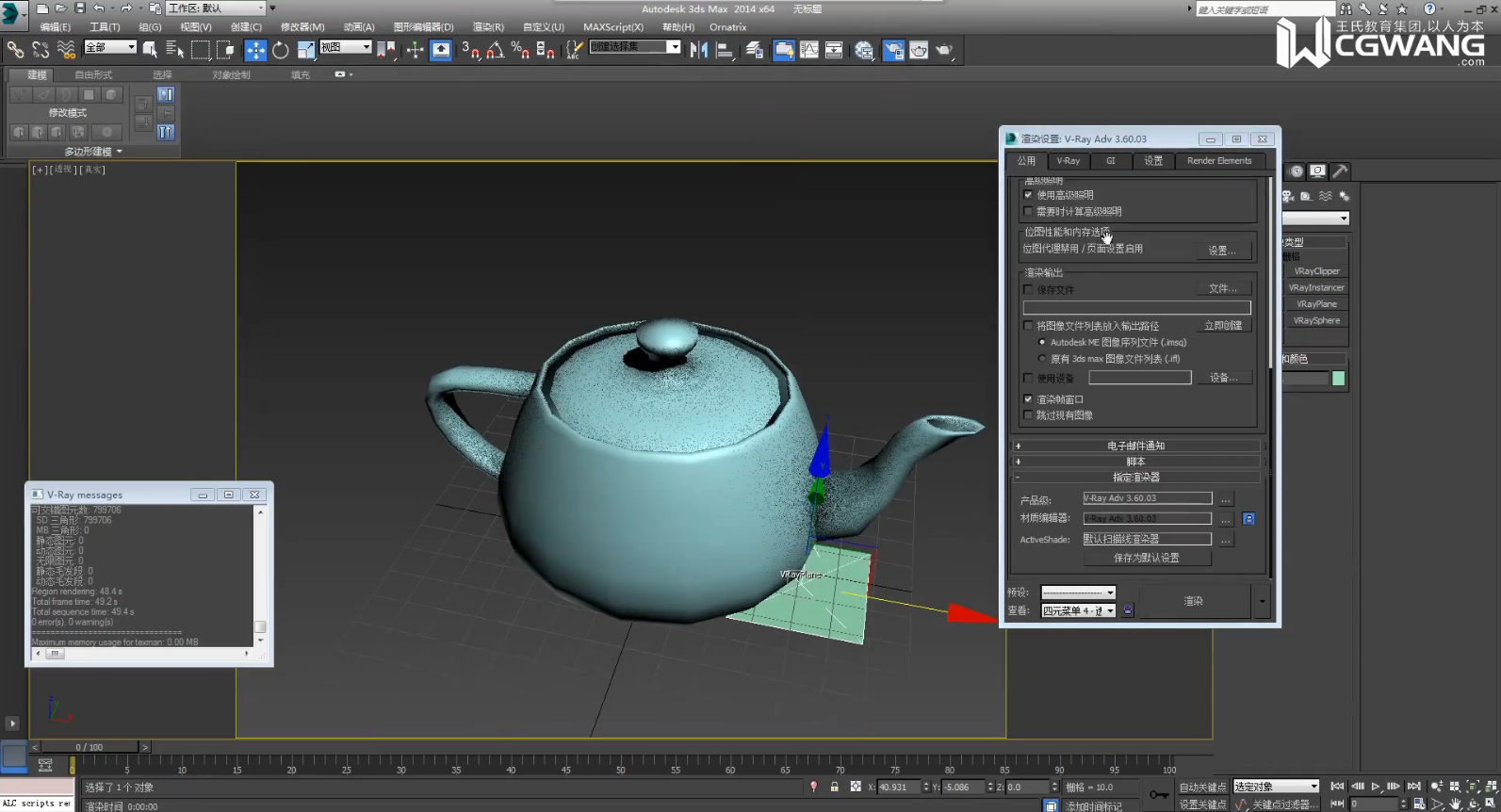Open the render button's side arrow dropdown
This screenshot has height=812, width=1501.
[1262, 601]
